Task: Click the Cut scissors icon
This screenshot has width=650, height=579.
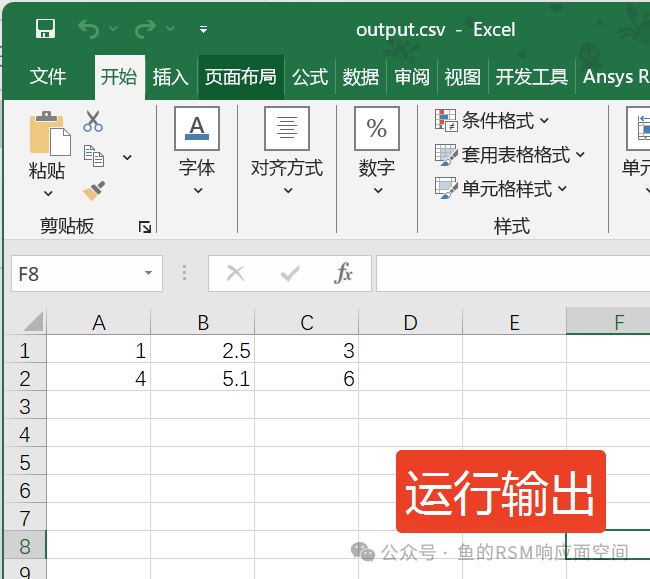Action: point(93,121)
